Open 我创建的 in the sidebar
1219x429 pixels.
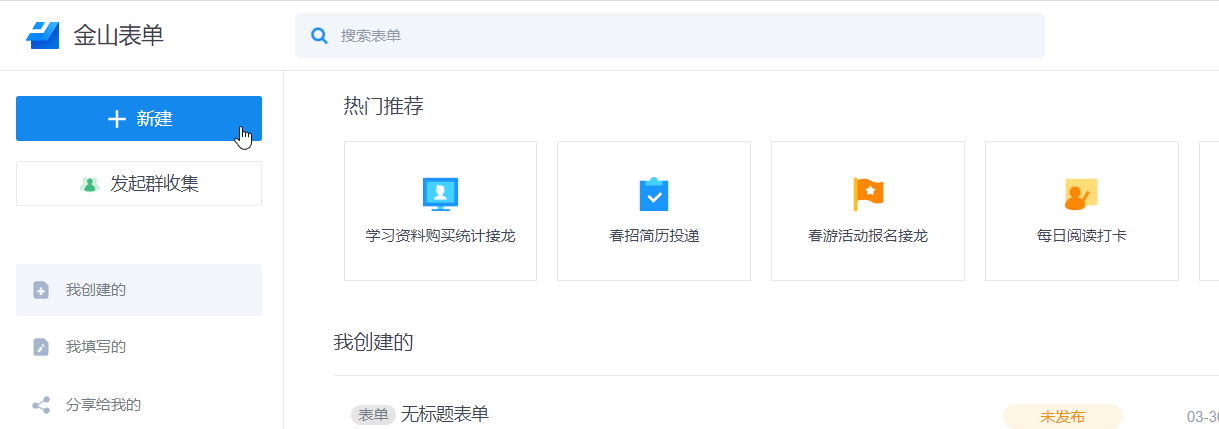(x=139, y=290)
